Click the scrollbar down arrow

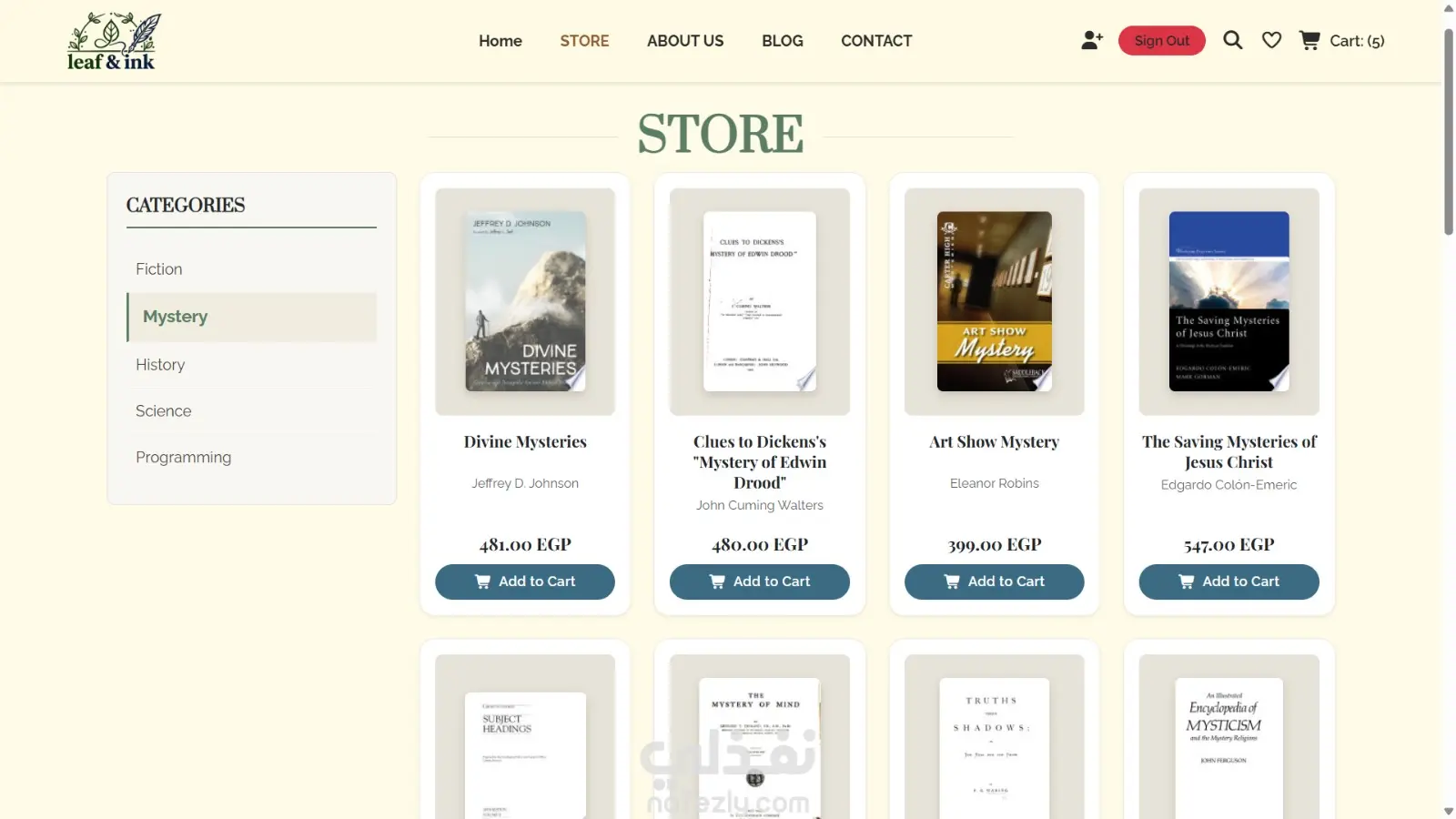pos(1449,811)
